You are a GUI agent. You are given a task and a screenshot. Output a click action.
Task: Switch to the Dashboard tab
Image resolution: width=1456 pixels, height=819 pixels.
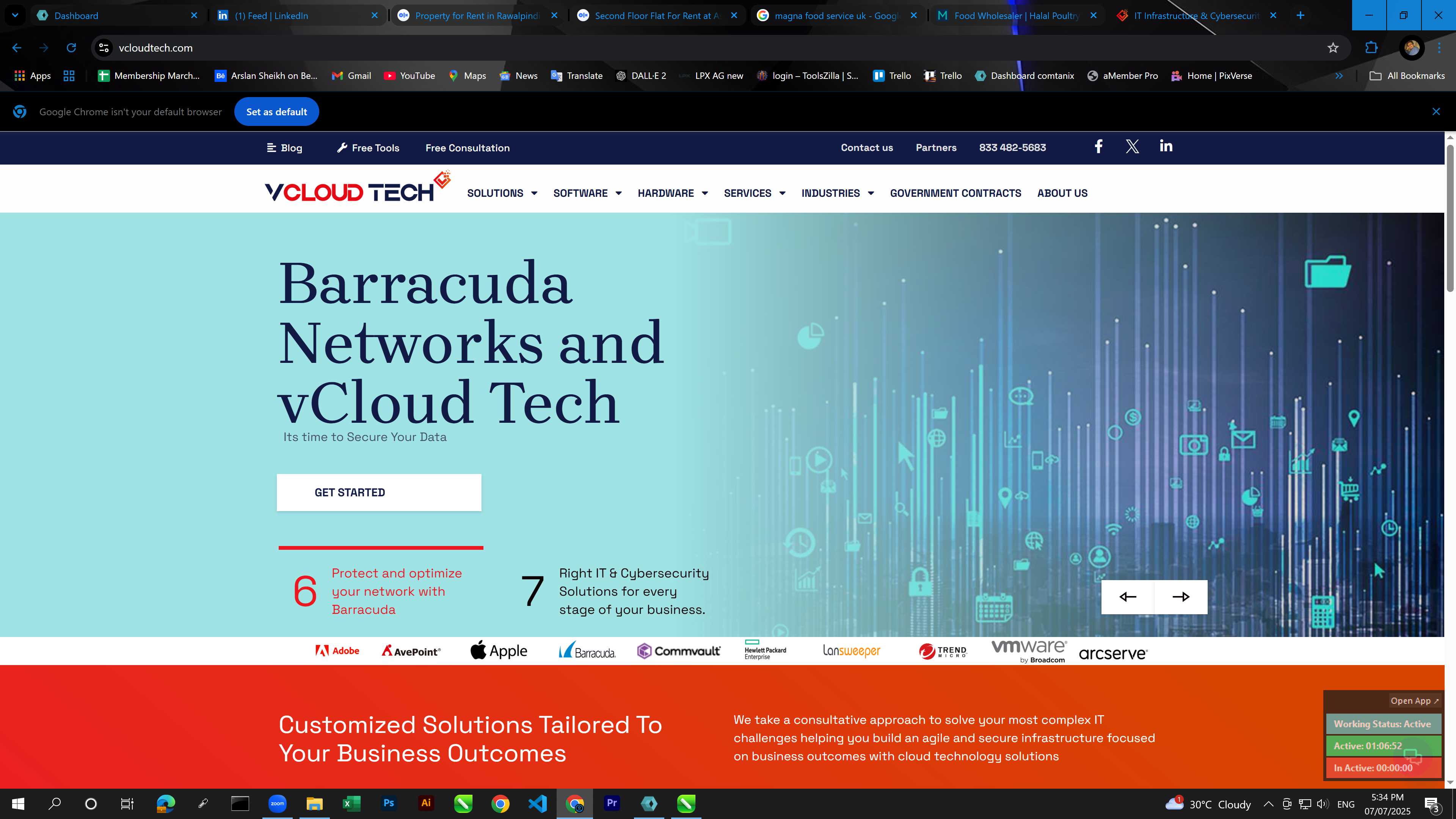117,15
